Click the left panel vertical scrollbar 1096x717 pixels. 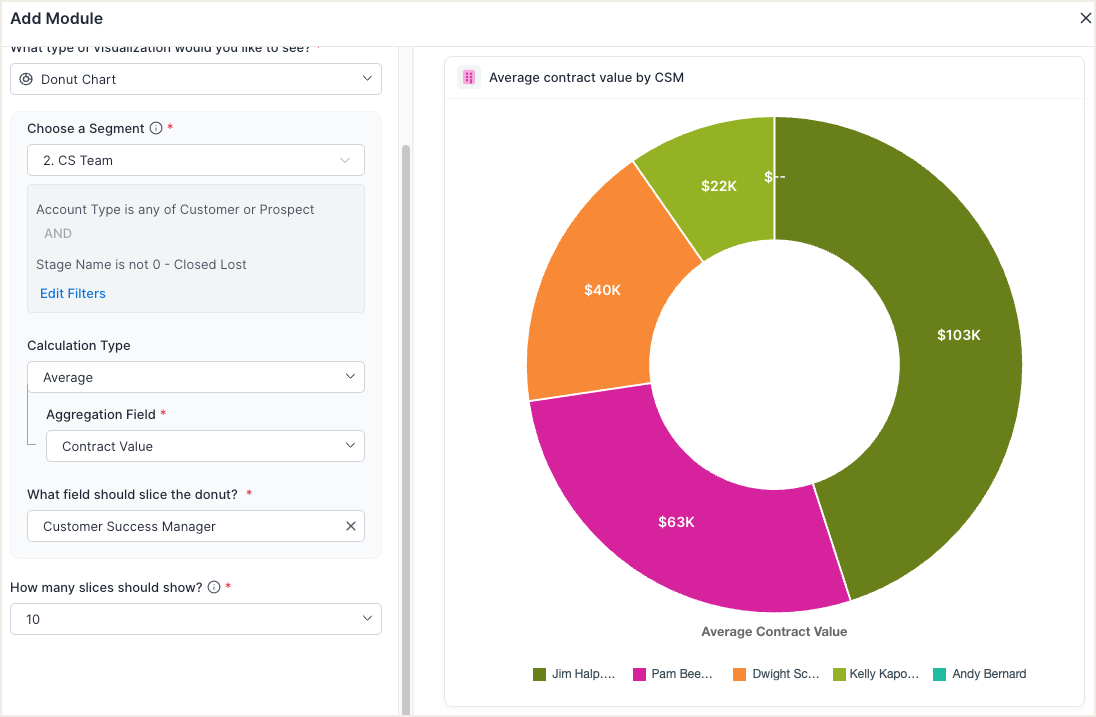coord(405,400)
